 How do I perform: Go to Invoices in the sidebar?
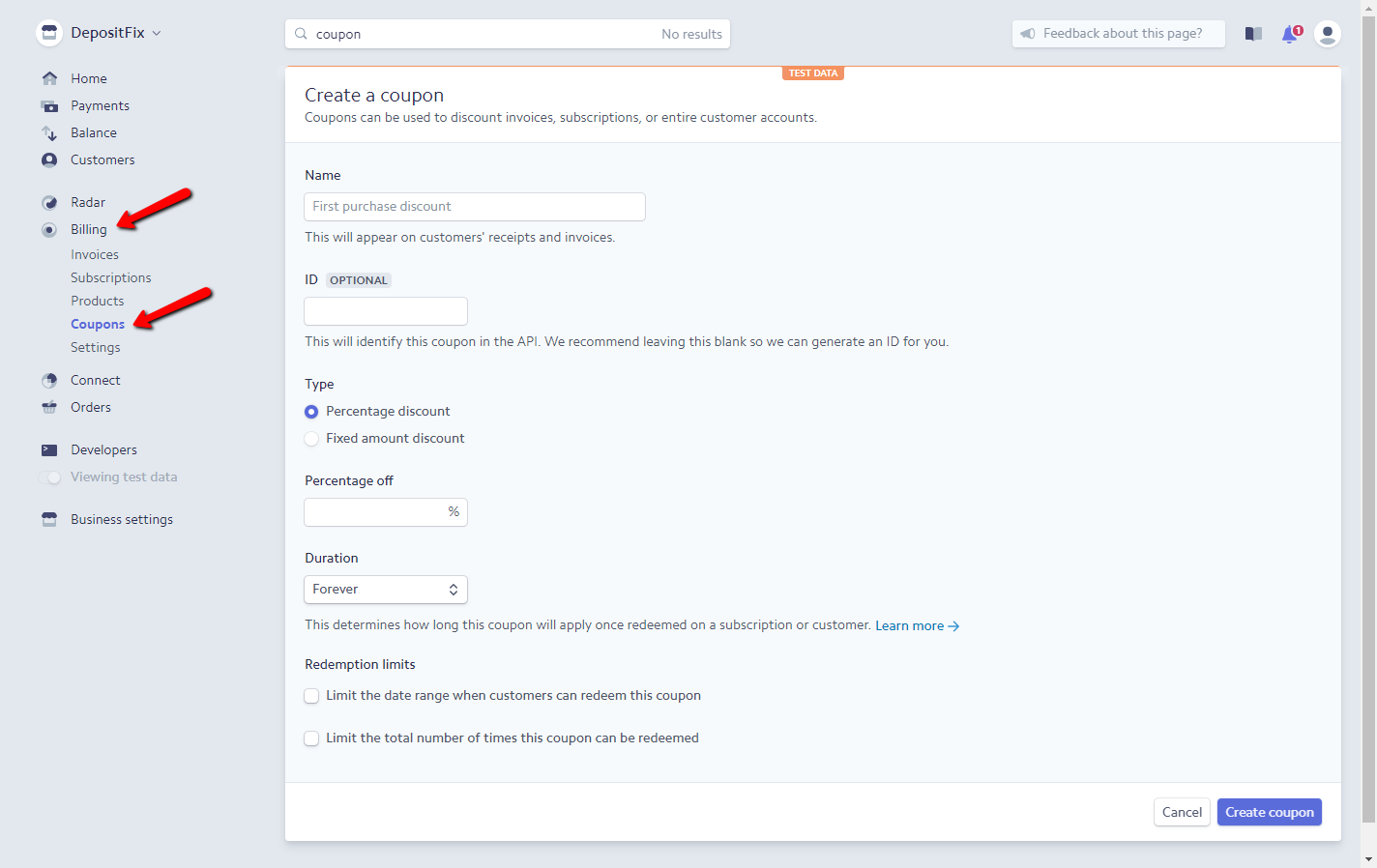click(x=95, y=254)
